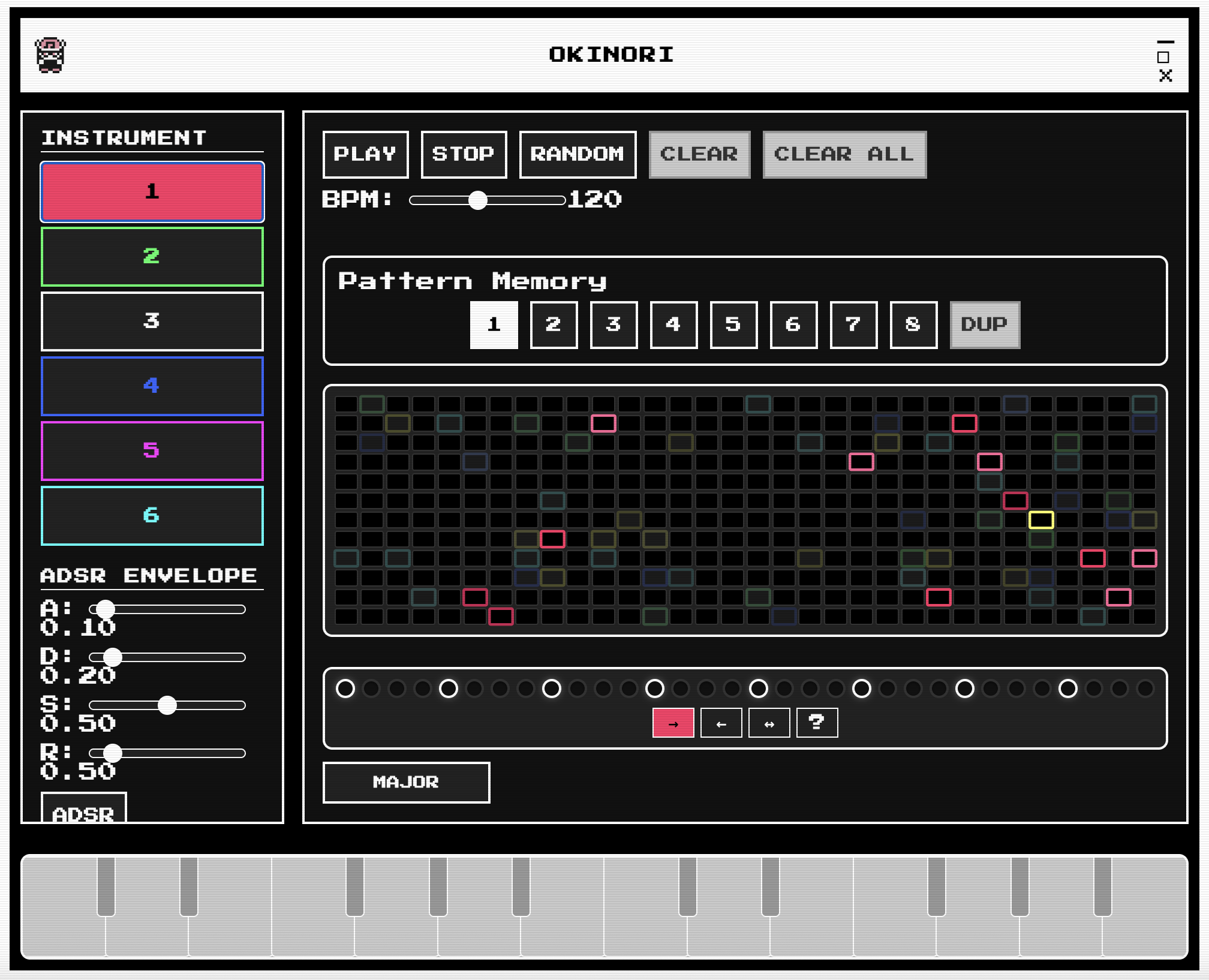Toggle the first step indicator circle
1209x980 pixels.
pyautogui.click(x=345, y=689)
